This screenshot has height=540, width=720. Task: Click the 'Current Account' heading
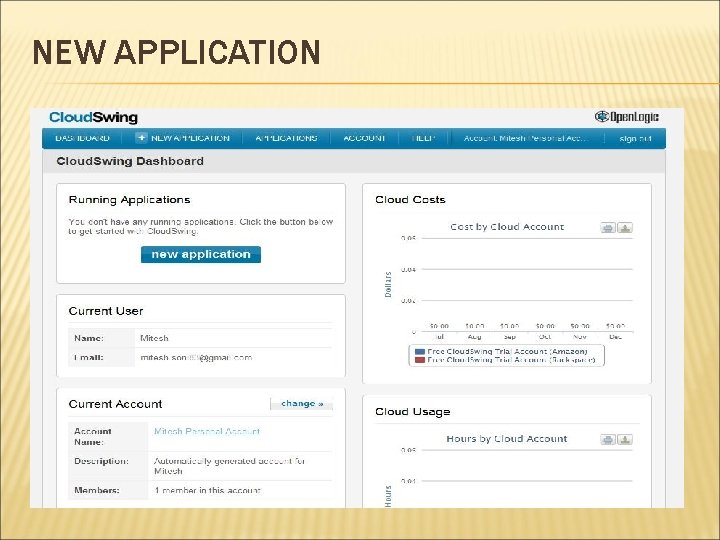coord(115,404)
